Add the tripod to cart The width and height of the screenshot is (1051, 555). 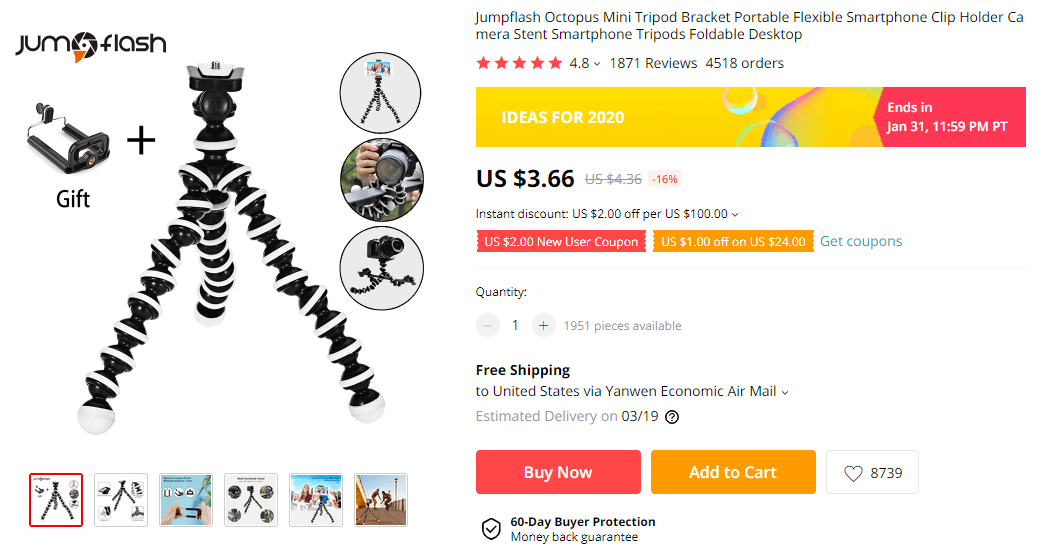click(x=733, y=472)
